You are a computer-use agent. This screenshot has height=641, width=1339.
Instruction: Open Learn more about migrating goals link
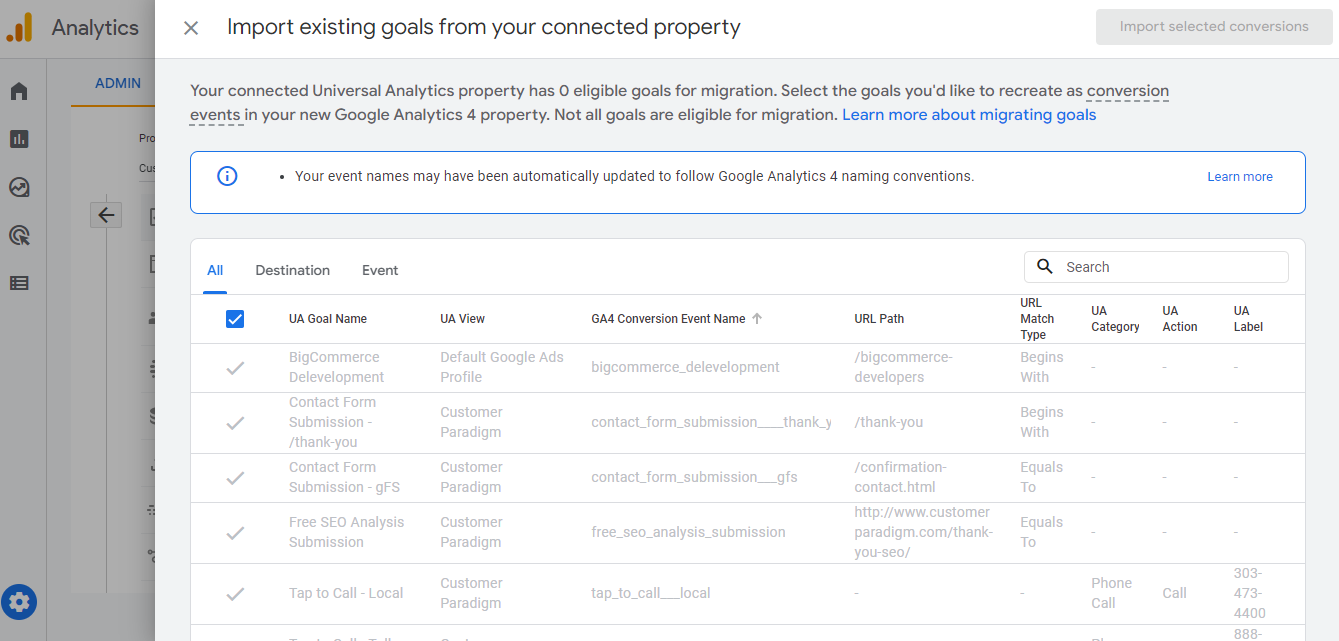click(x=968, y=115)
